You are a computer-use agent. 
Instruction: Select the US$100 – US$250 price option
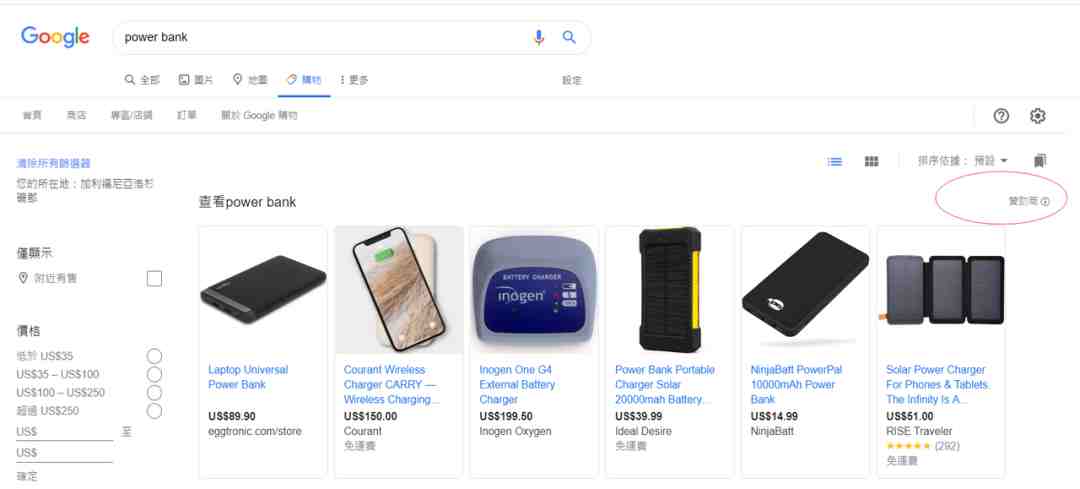tap(154, 393)
